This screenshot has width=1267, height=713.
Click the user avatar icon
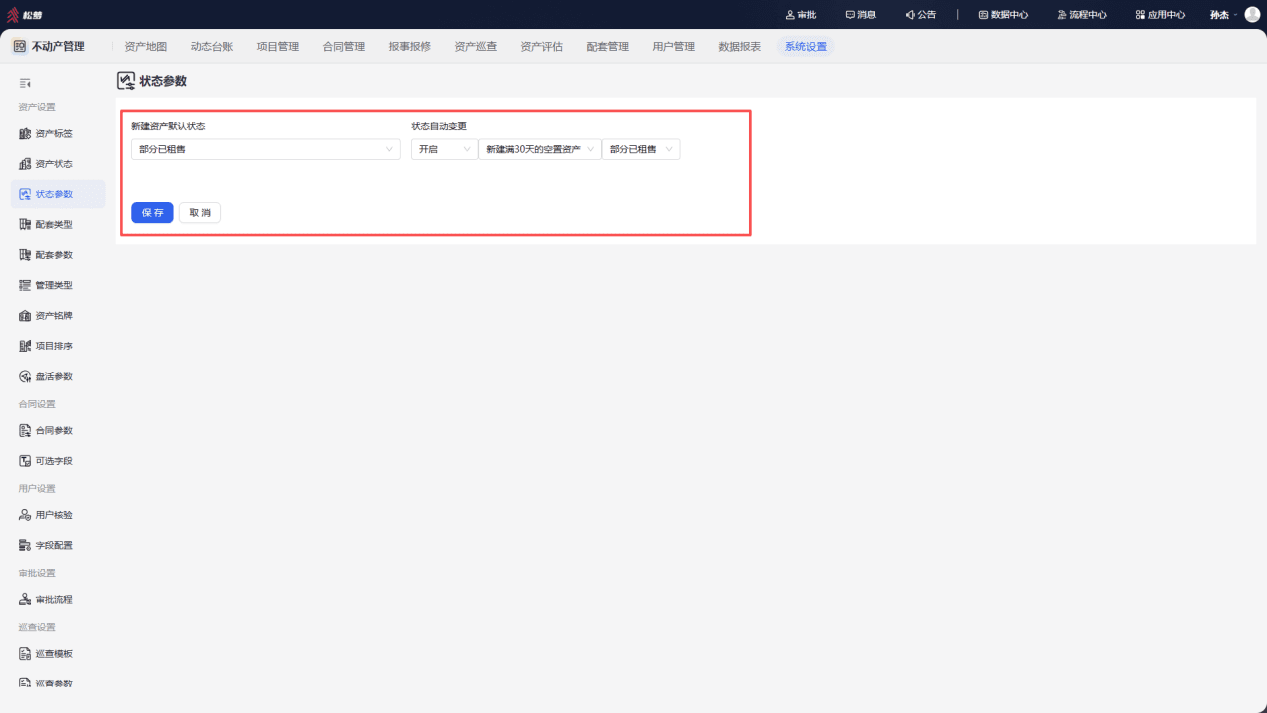coord(1252,14)
